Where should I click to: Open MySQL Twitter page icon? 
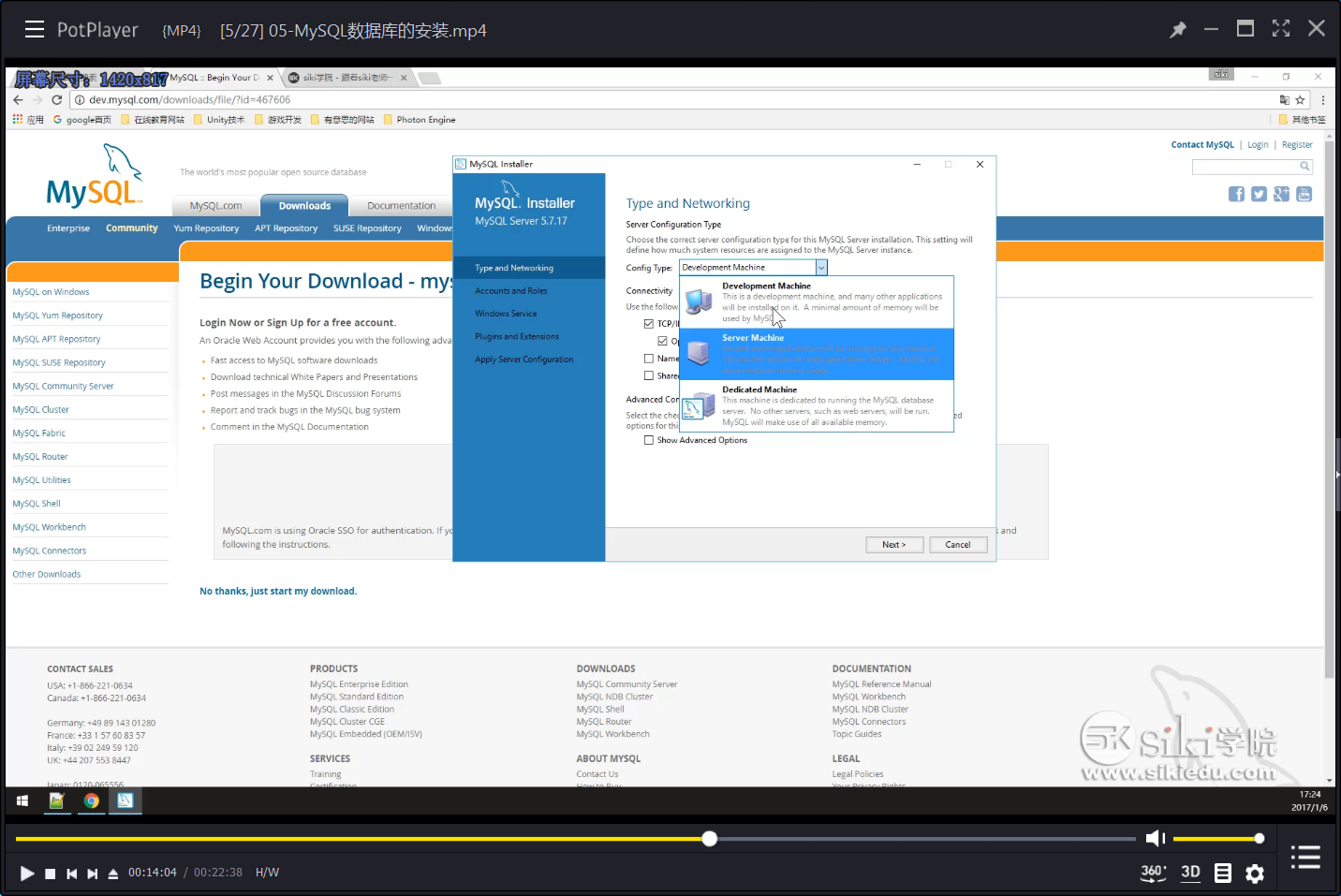[1259, 194]
